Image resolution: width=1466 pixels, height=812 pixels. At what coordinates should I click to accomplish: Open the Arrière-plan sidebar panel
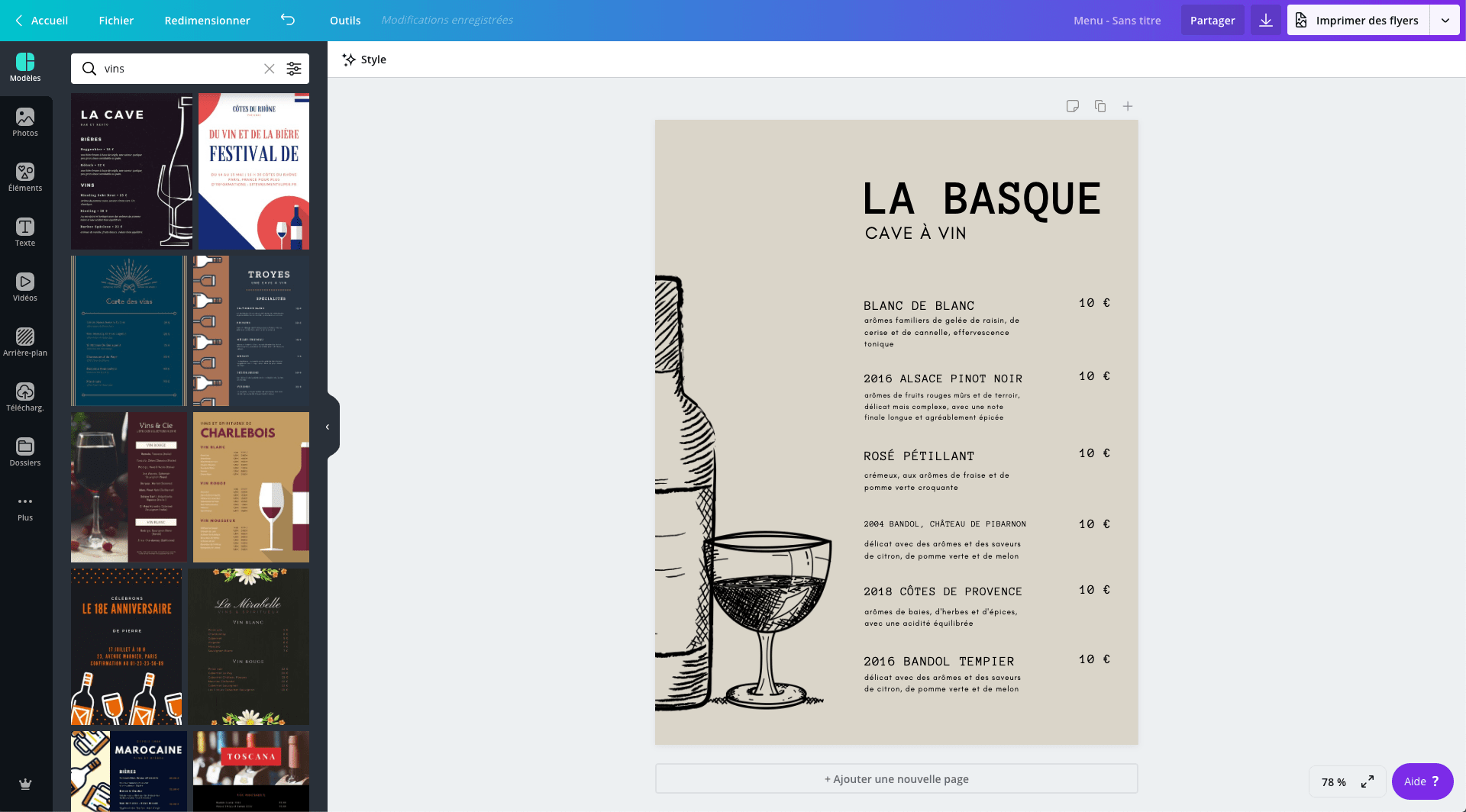pos(25,342)
